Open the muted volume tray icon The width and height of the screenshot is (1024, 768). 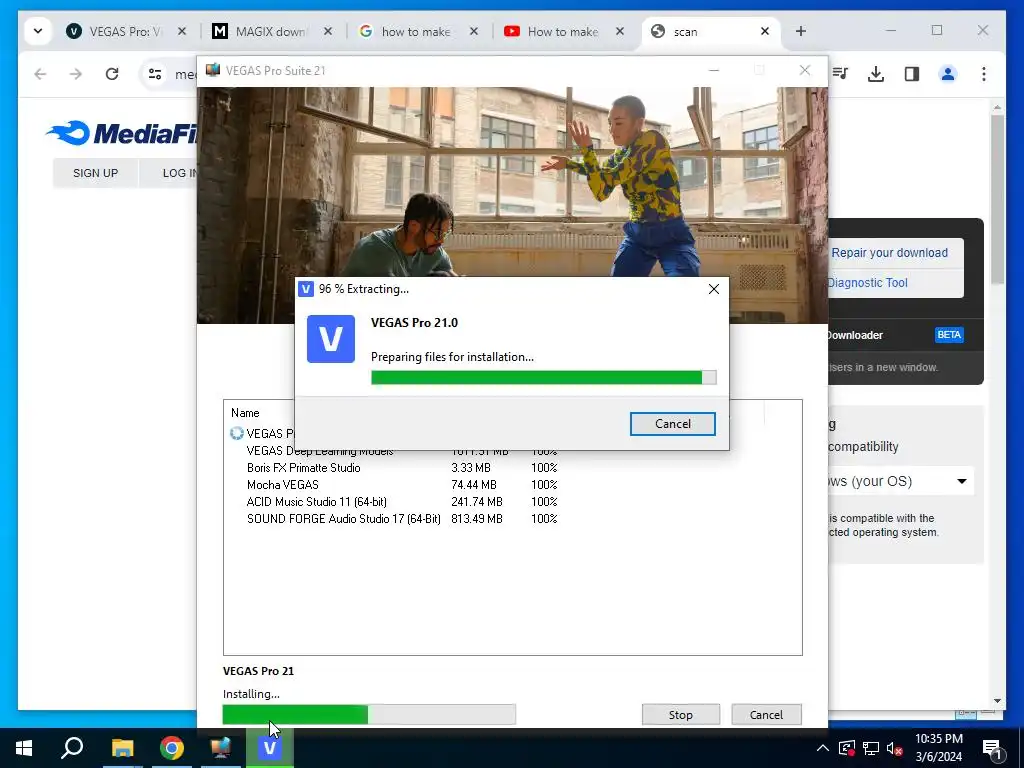pos(895,748)
